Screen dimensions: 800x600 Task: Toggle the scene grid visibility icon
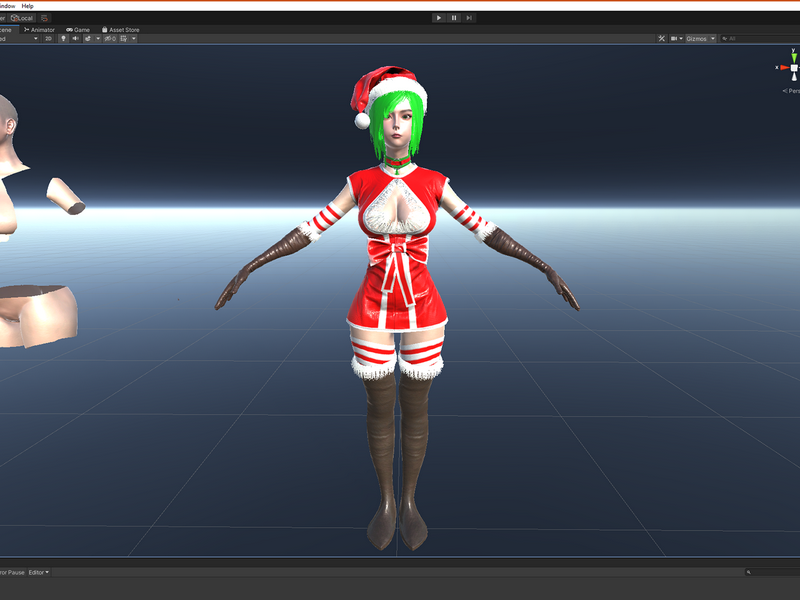124,39
